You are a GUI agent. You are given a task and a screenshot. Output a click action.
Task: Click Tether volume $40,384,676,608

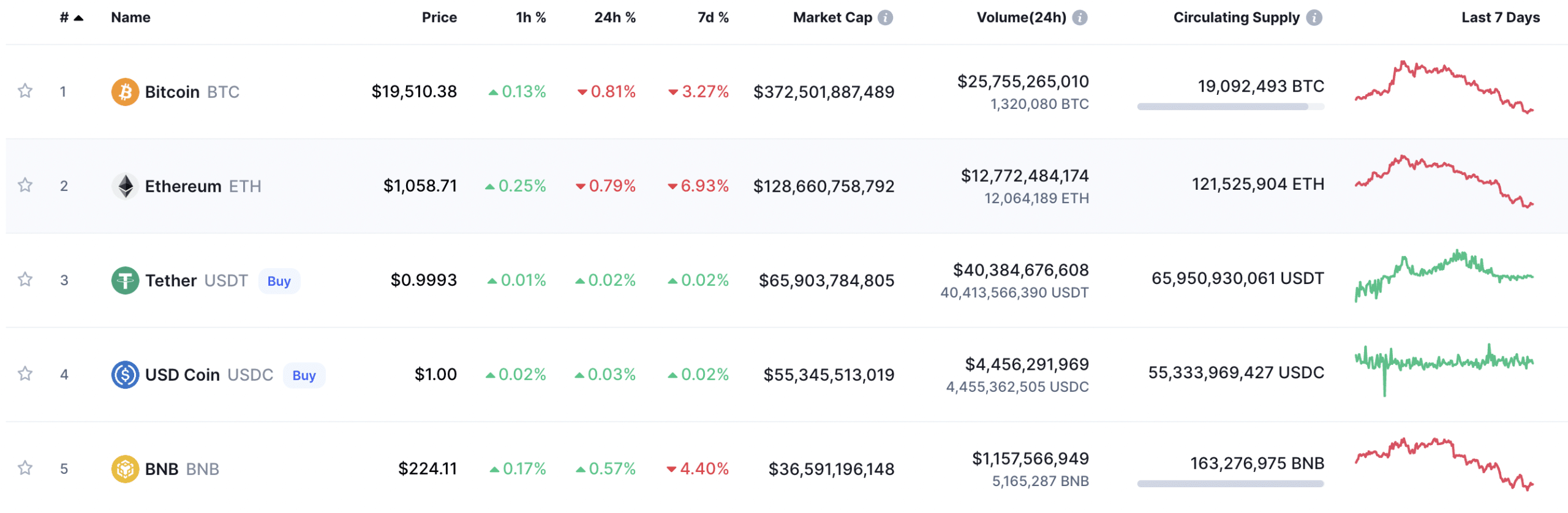tap(1020, 270)
